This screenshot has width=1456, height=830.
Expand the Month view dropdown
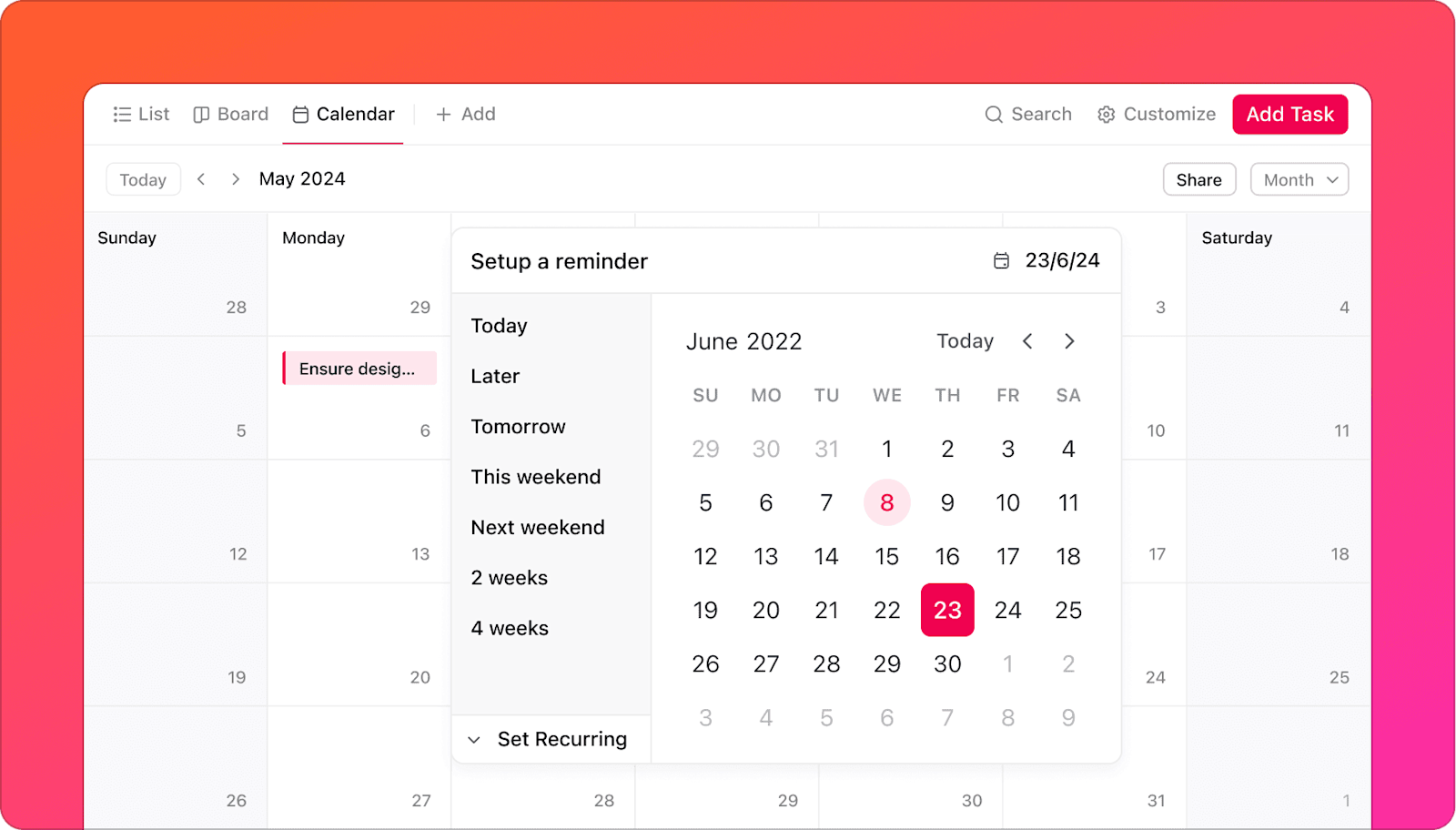pos(1299,178)
